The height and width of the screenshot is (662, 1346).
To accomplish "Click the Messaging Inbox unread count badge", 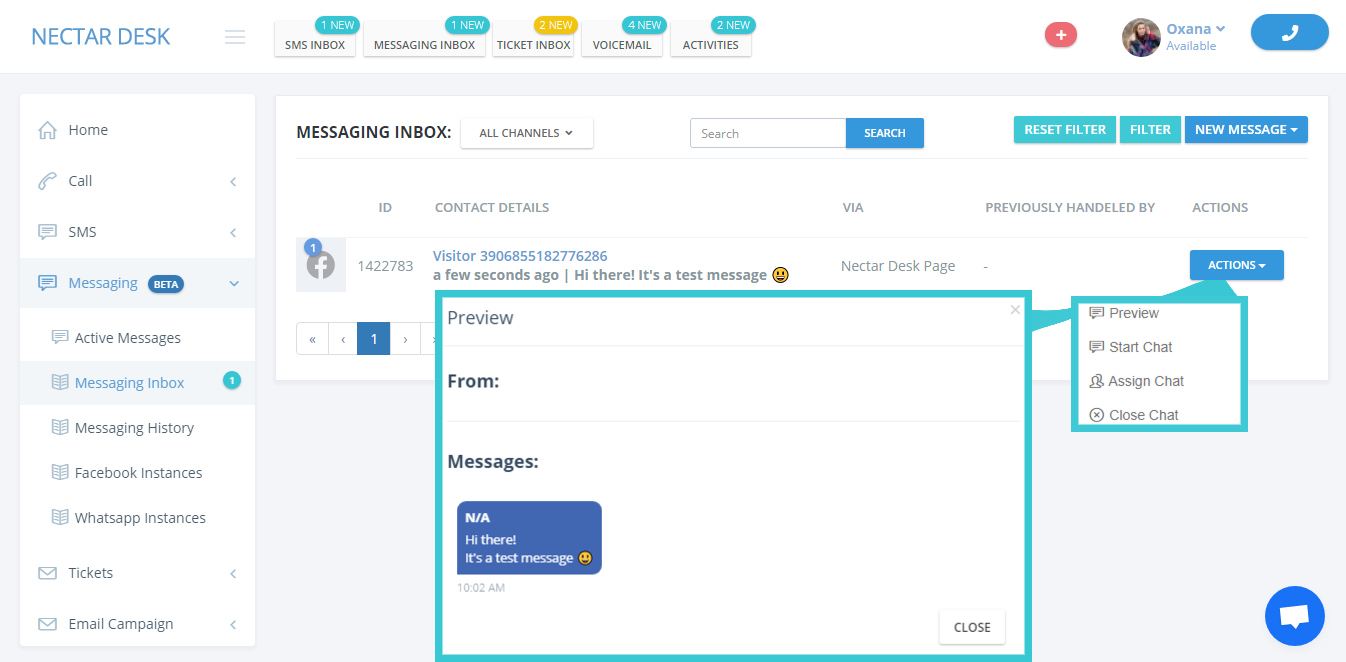I will pyautogui.click(x=232, y=380).
